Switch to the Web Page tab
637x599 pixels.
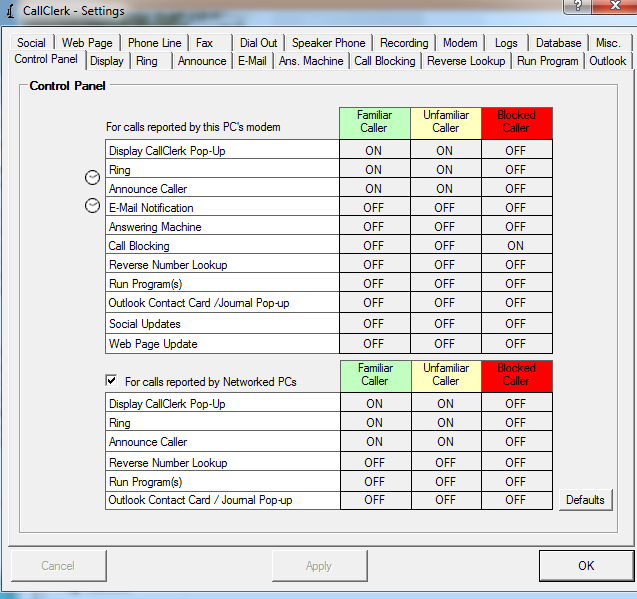click(87, 43)
